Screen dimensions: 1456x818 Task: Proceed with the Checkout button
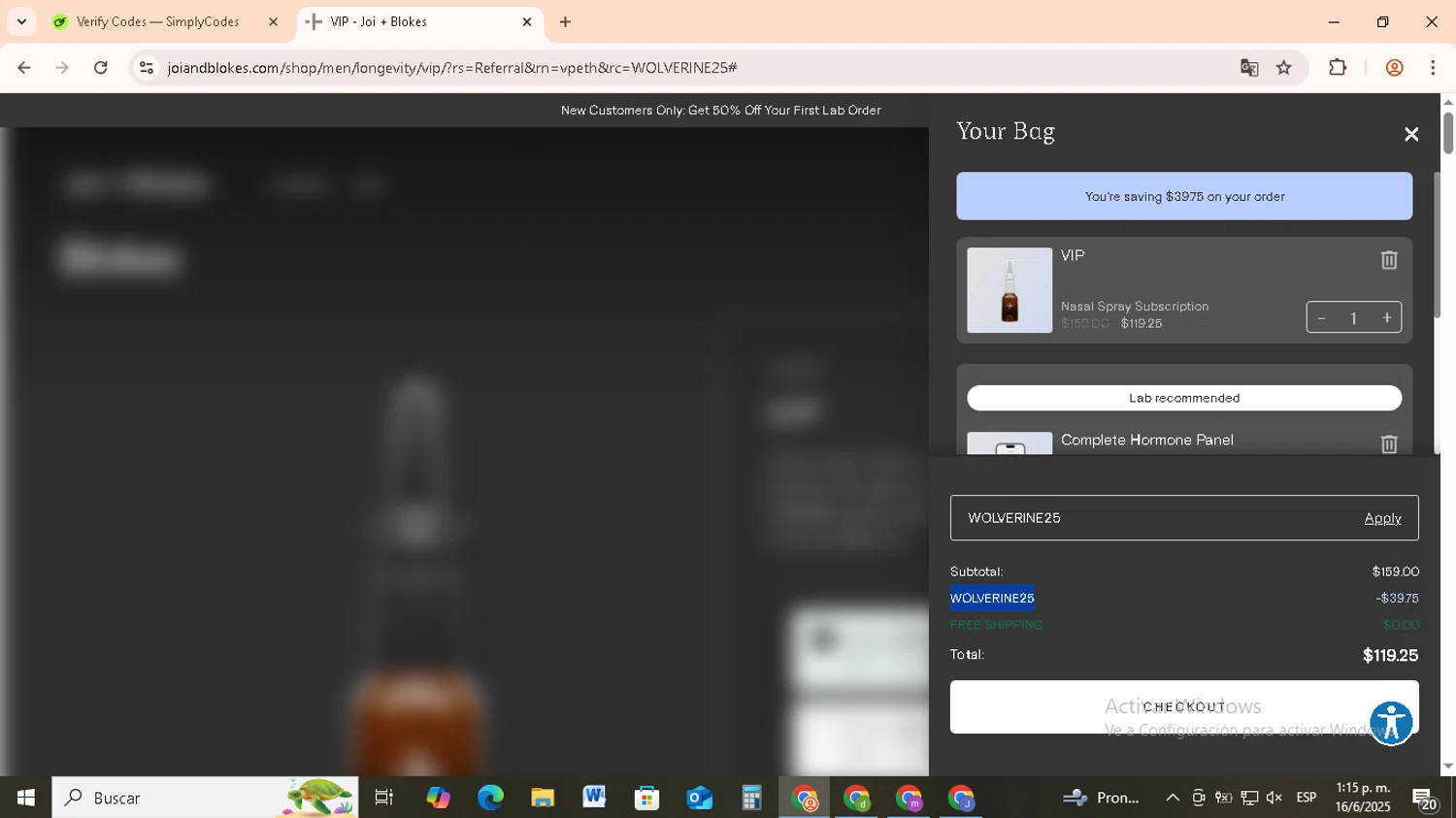pyautogui.click(x=1184, y=706)
